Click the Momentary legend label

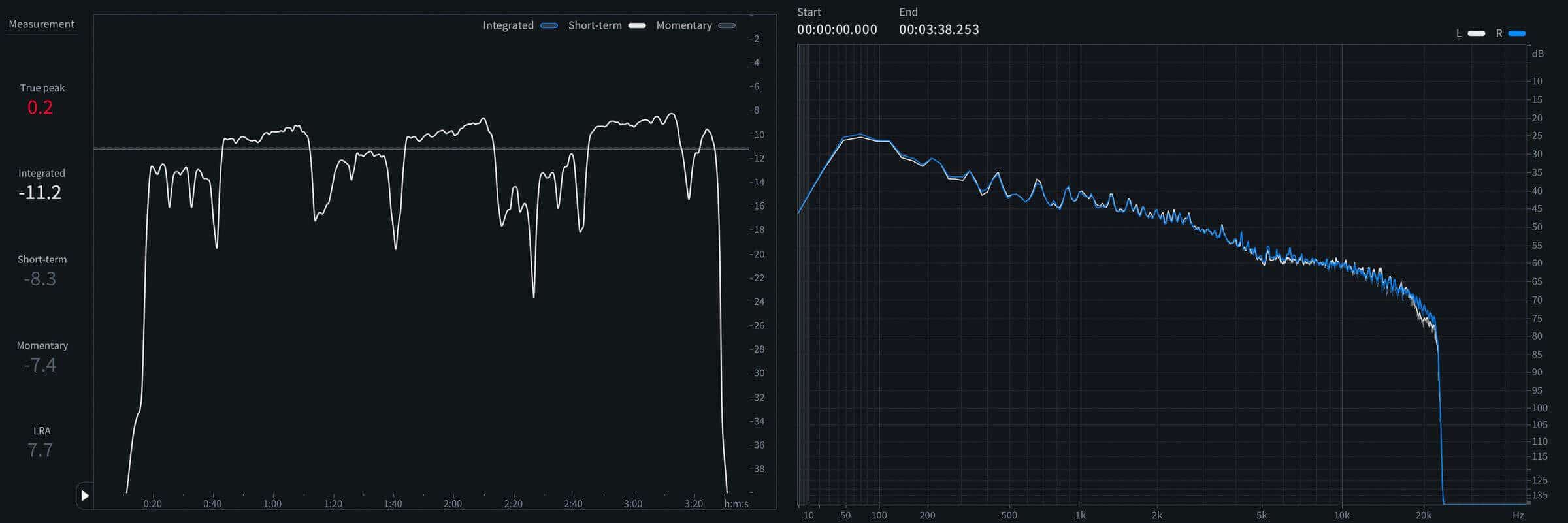[684, 25]
